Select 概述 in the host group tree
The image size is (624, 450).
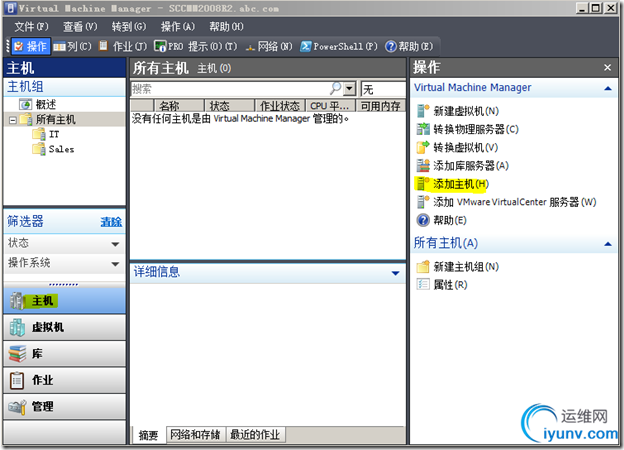click(38, 105)
